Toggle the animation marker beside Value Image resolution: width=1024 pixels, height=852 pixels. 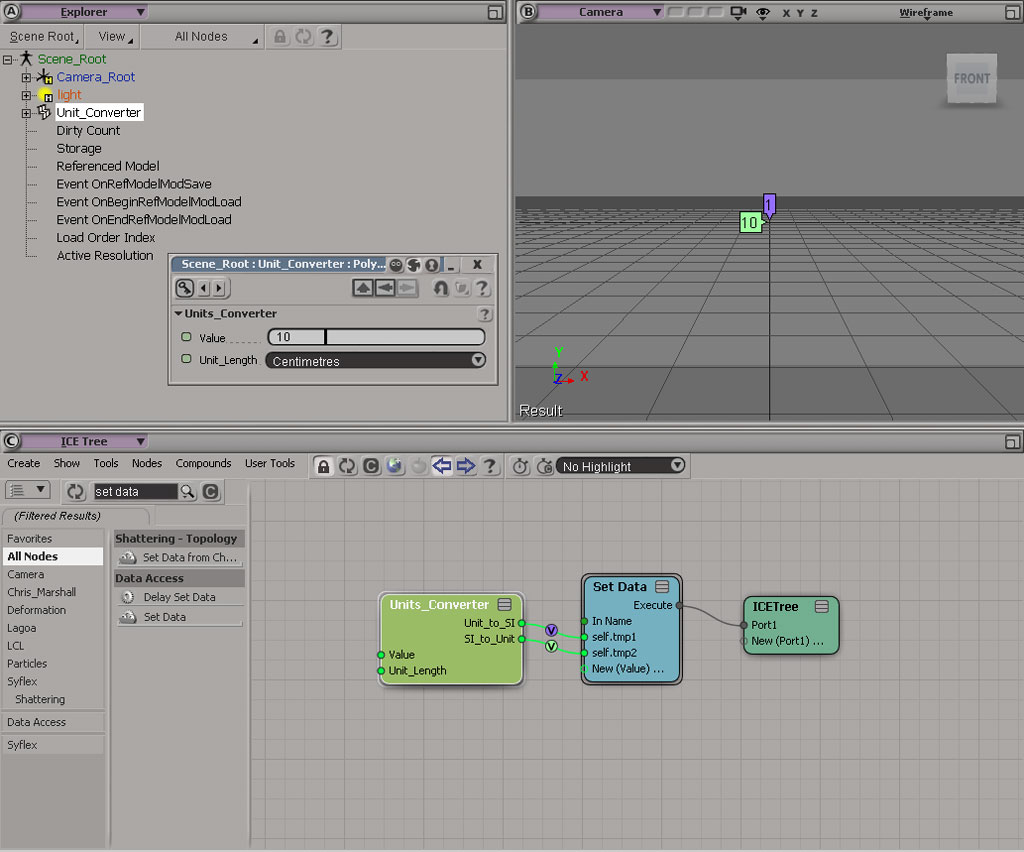pyautogui.click(x=186, y=337)
